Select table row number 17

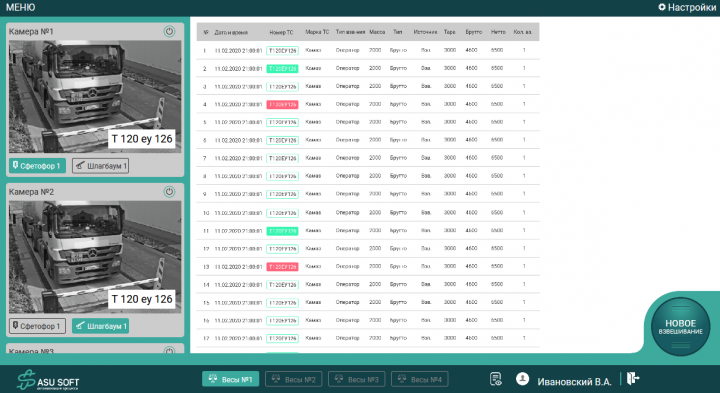pyautogui.click(x=368, y=338)
